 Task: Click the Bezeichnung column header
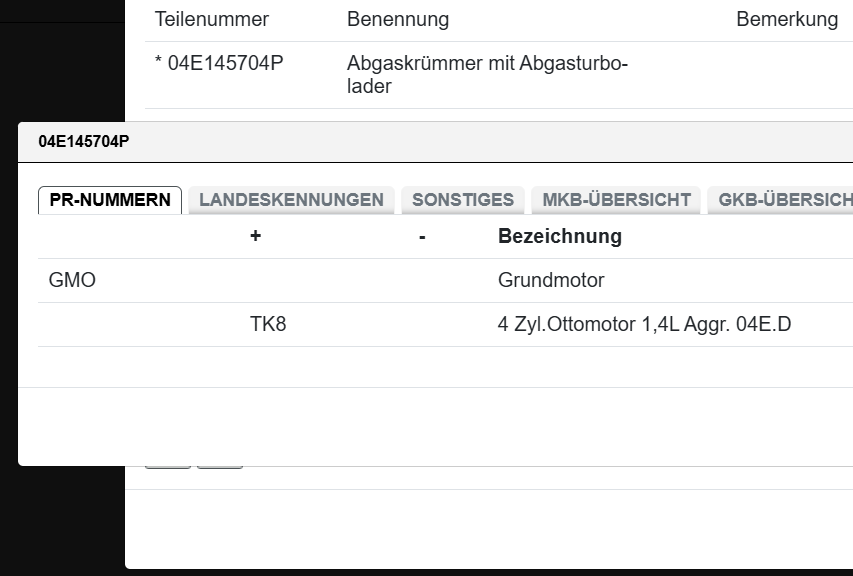559,236
